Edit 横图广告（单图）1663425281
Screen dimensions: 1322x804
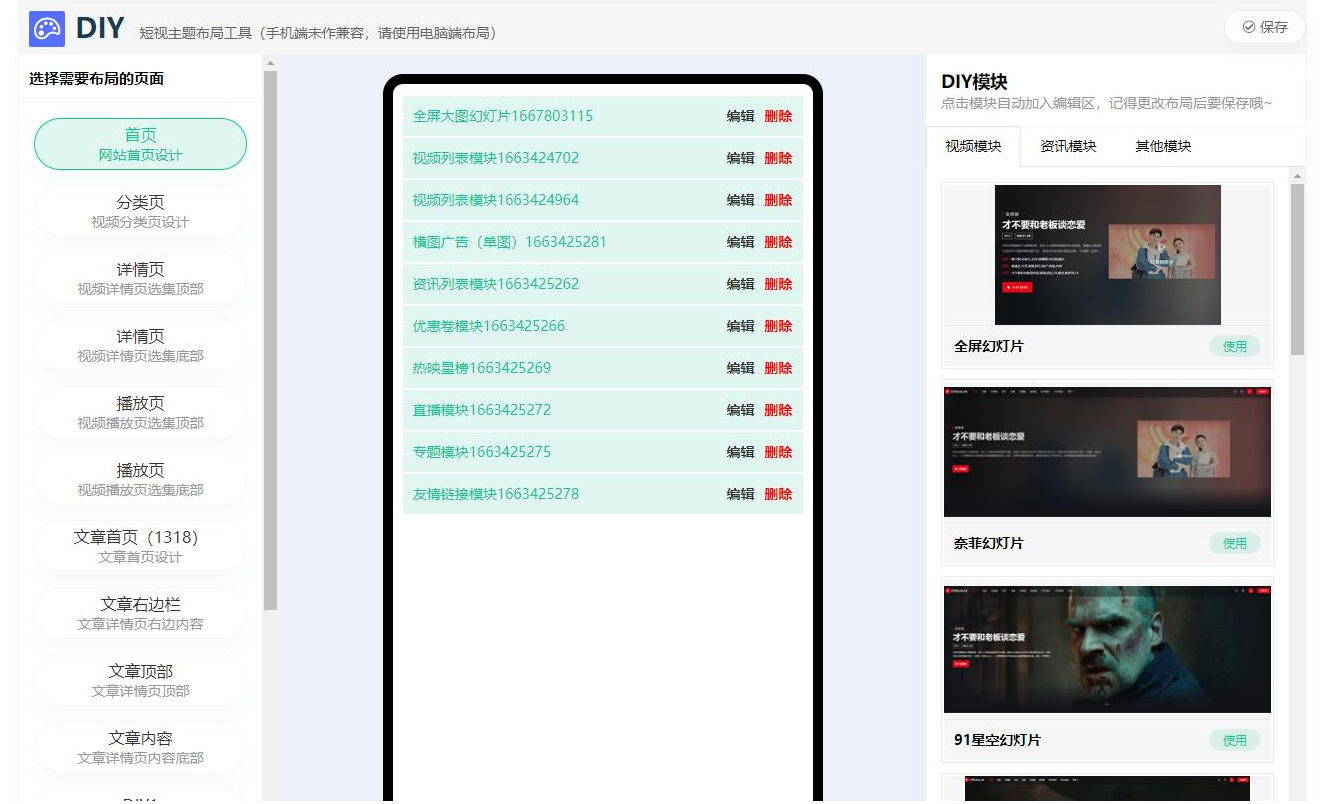tap(740, 242)
